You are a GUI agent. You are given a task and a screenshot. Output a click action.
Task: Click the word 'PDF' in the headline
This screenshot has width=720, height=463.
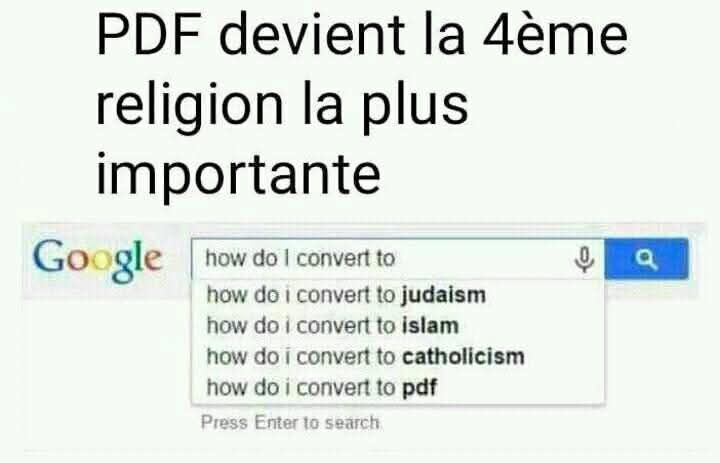pos(149,36)
